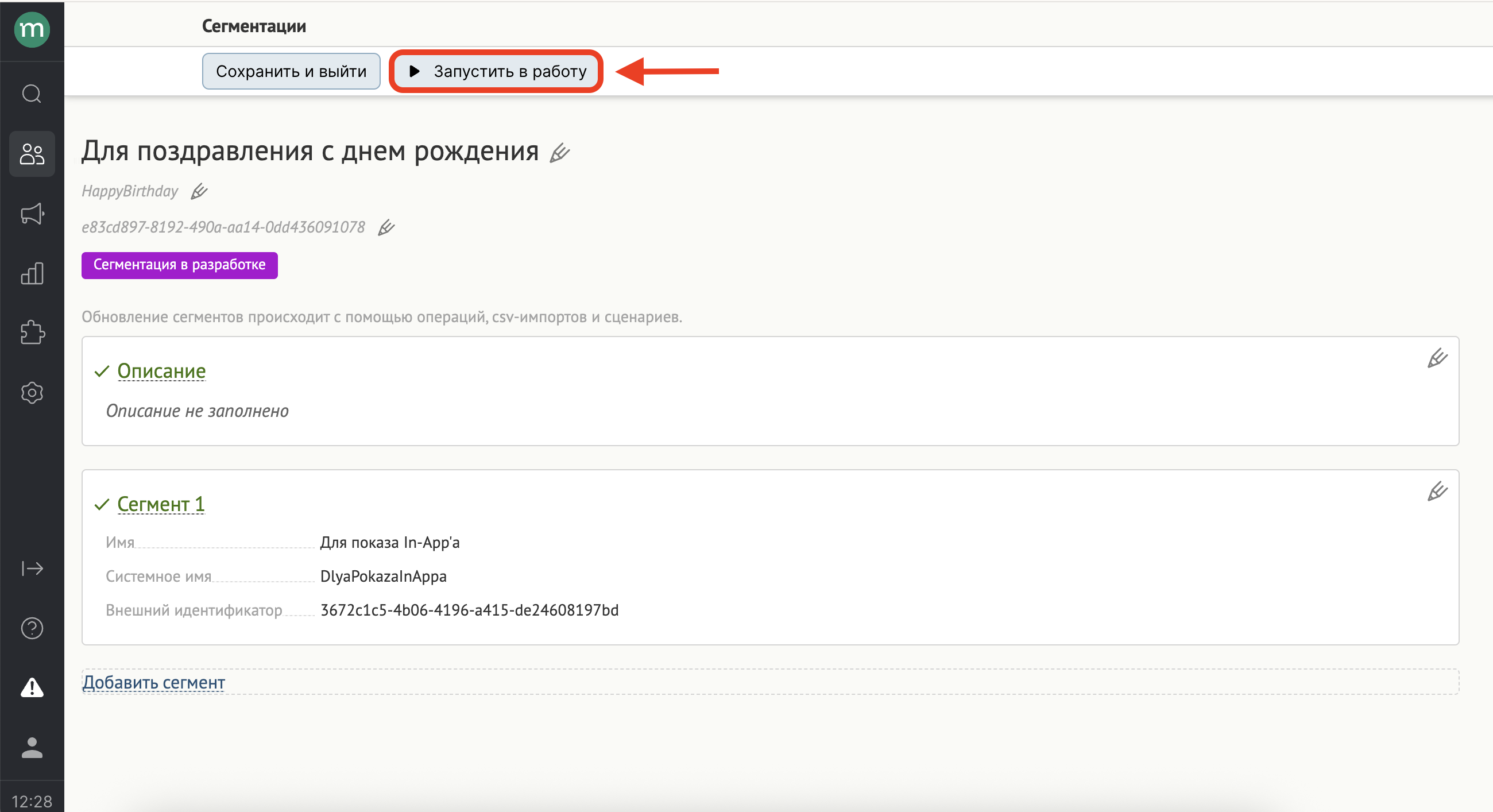
Task: Expand sidebar with the arrow icon
Action: [x=32, y=569]
